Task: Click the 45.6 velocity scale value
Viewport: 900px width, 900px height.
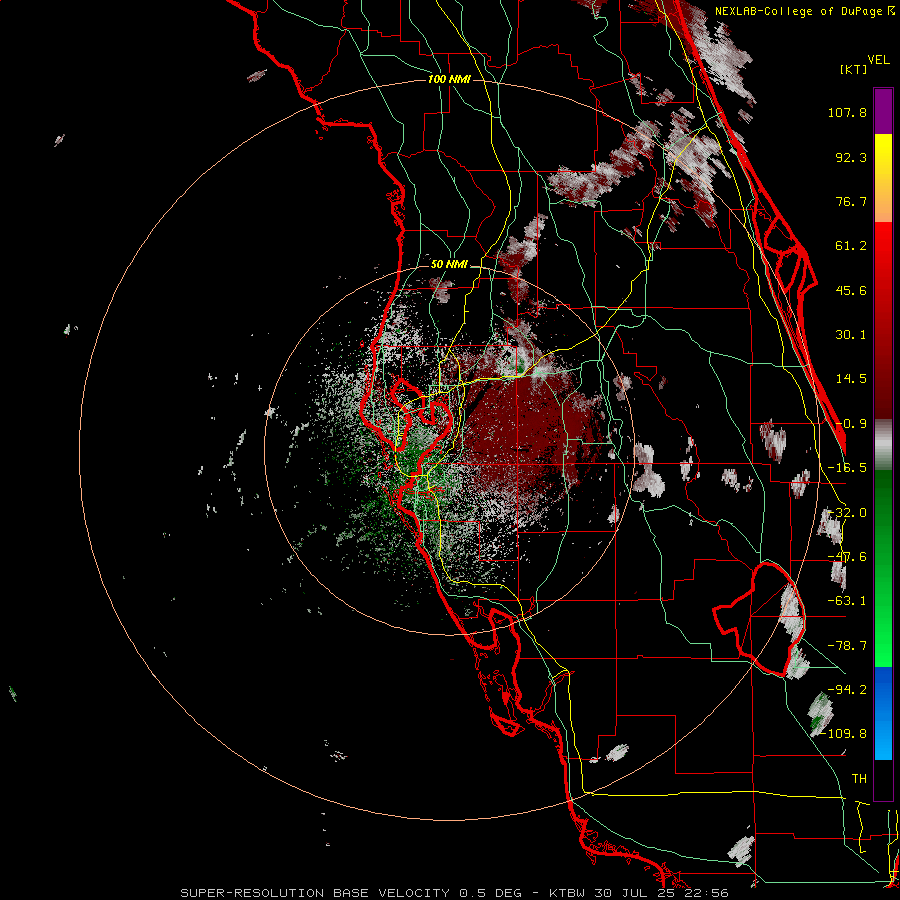Action: tap(851, 290)
